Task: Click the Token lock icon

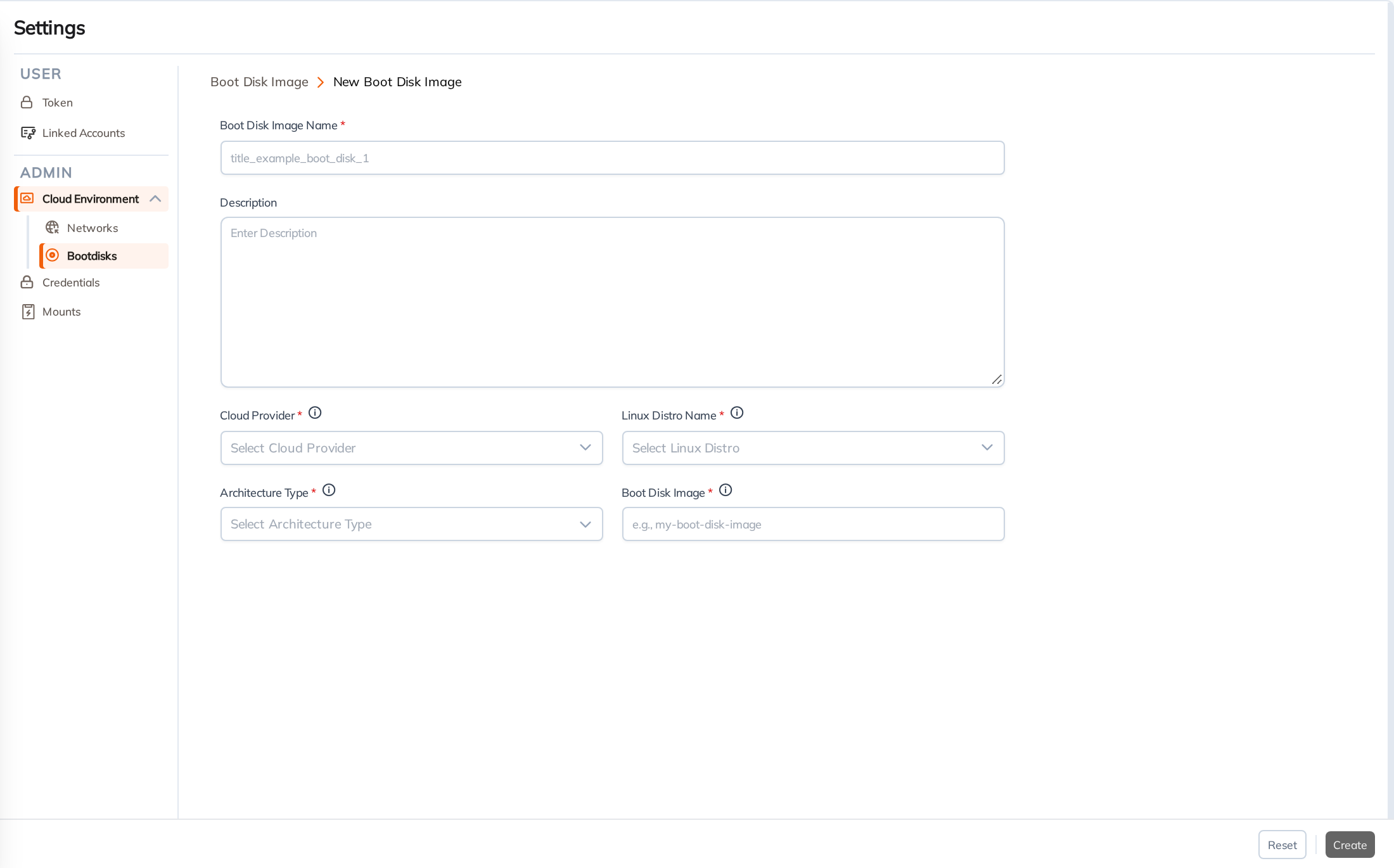Action: (27, 102)
